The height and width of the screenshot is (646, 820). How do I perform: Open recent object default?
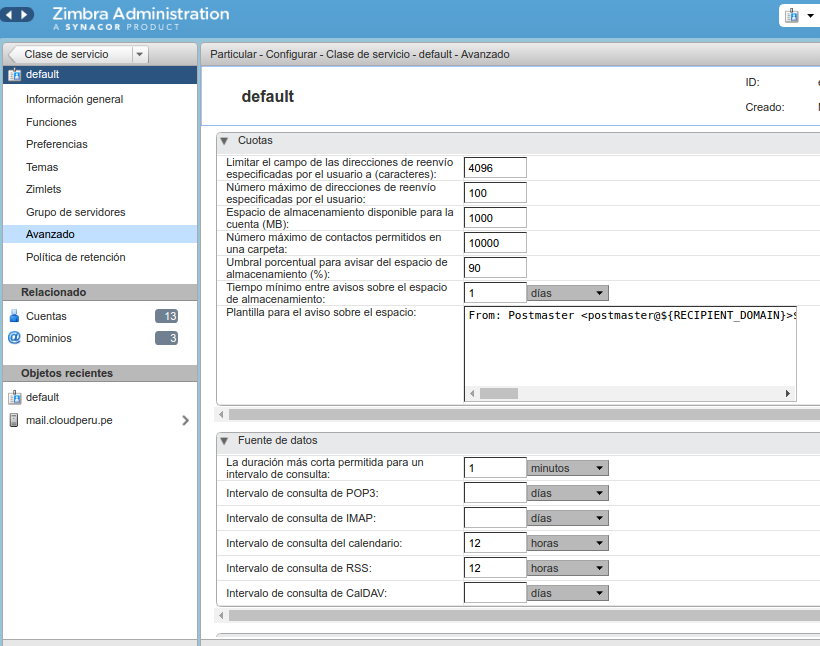(x=42, y=398)
